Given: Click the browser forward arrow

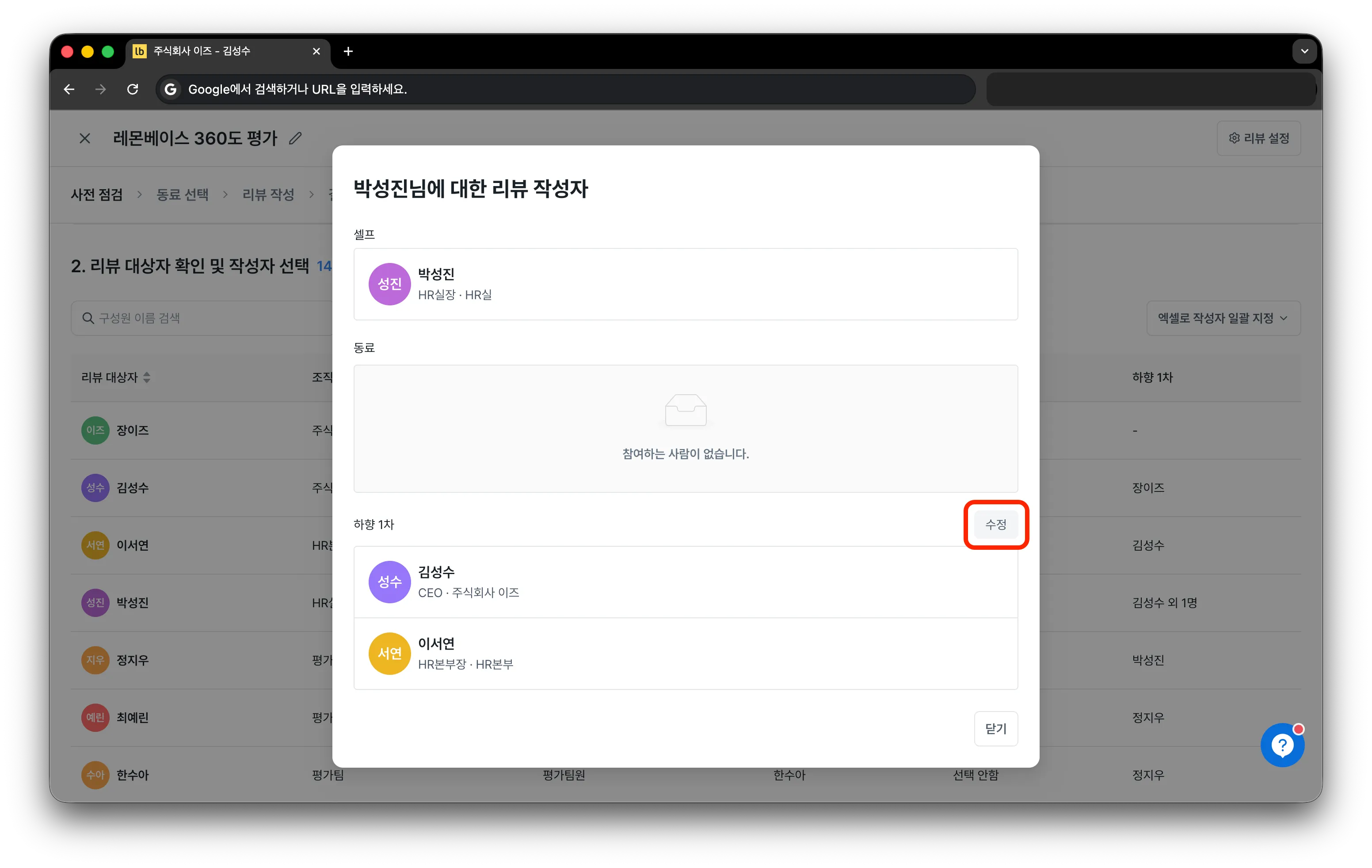Looking at the screenshot, I should (x=100, y=89).
